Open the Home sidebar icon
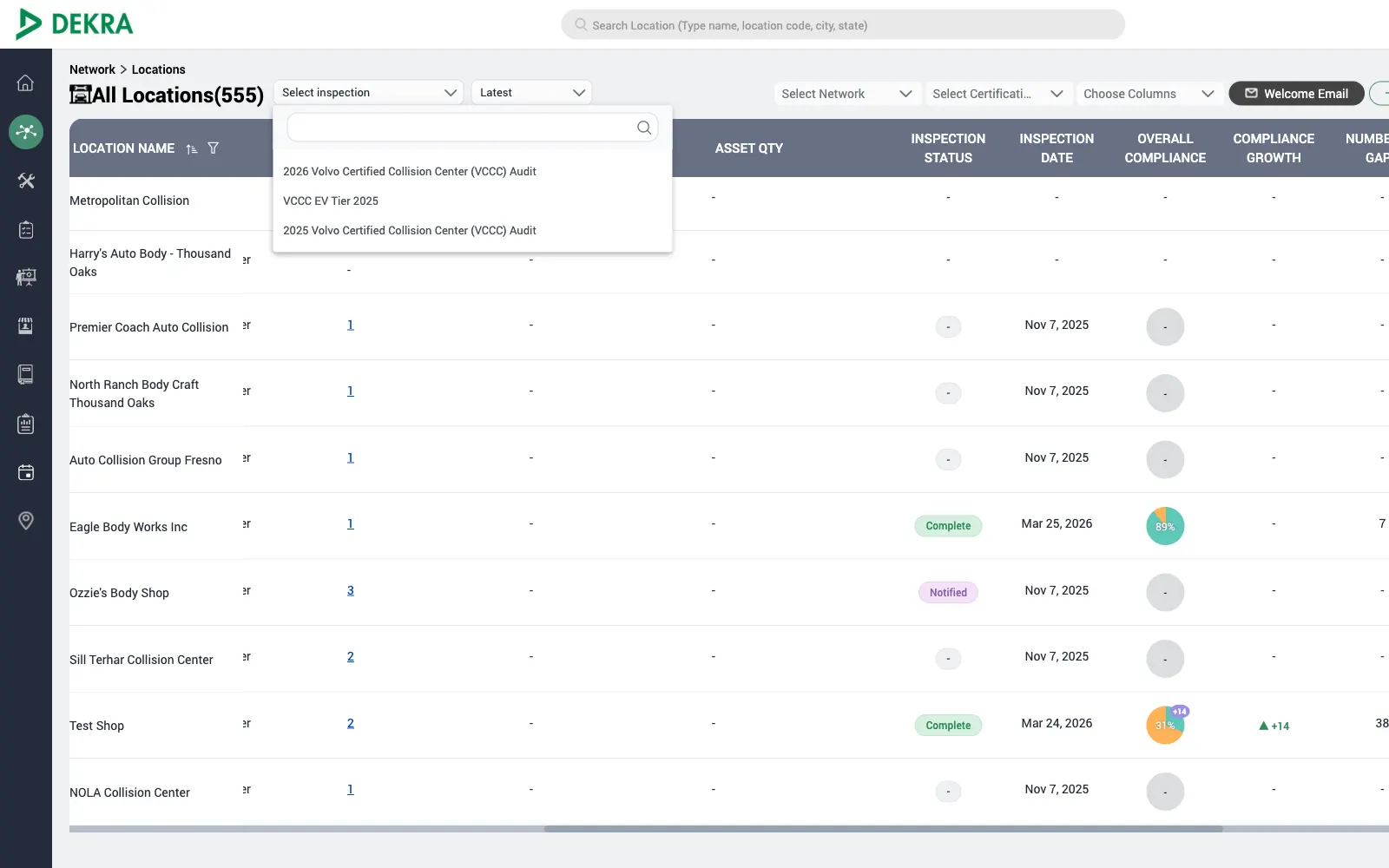This screenshot has width=1389, height=868. click(26, 83)
